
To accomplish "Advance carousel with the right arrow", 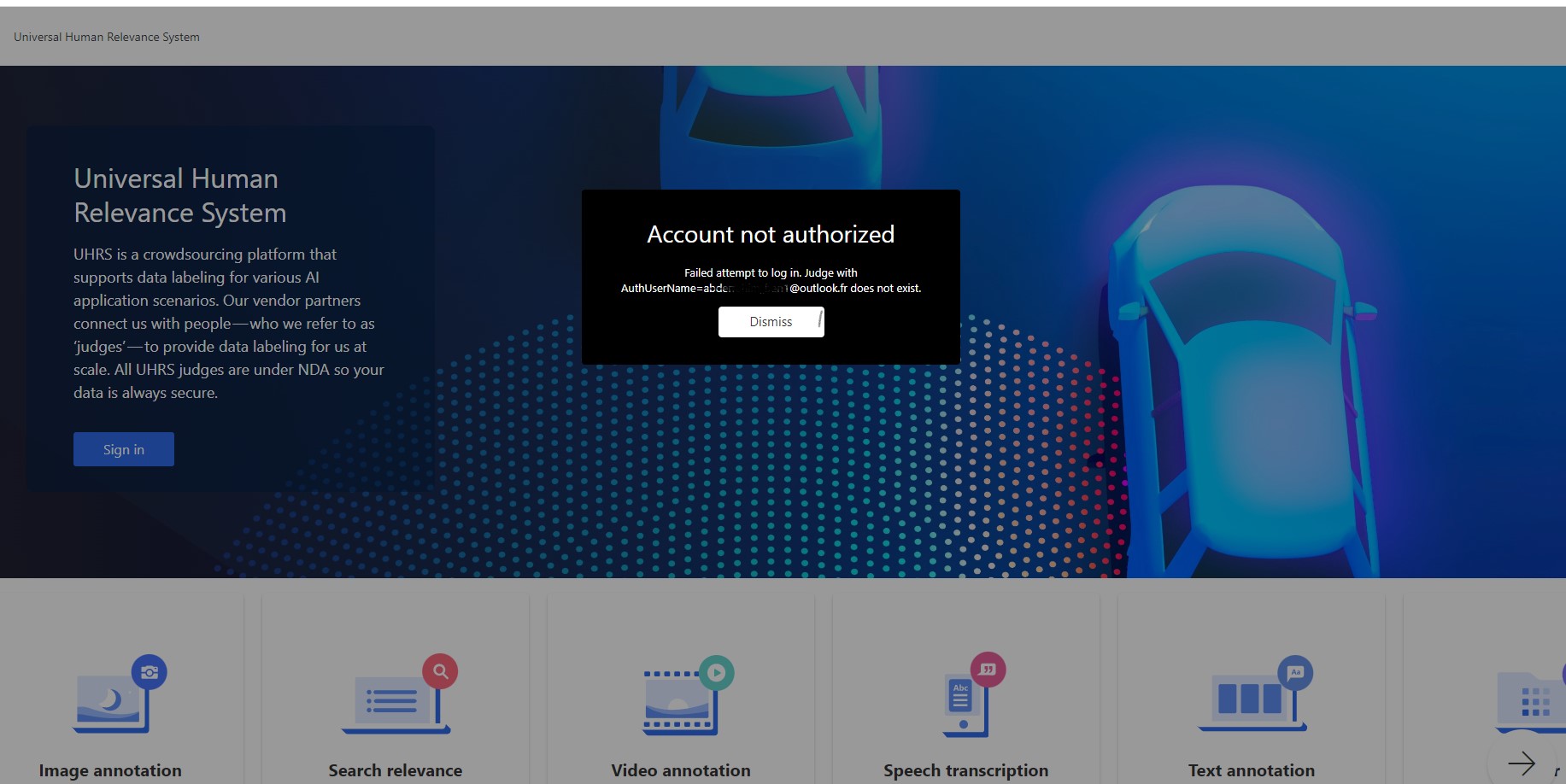I will [1522, 762].
